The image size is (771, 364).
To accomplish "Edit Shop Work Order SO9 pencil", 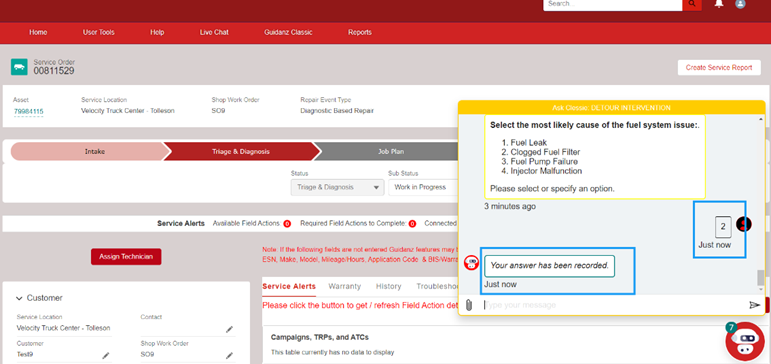I will click(x=229, y=355).
